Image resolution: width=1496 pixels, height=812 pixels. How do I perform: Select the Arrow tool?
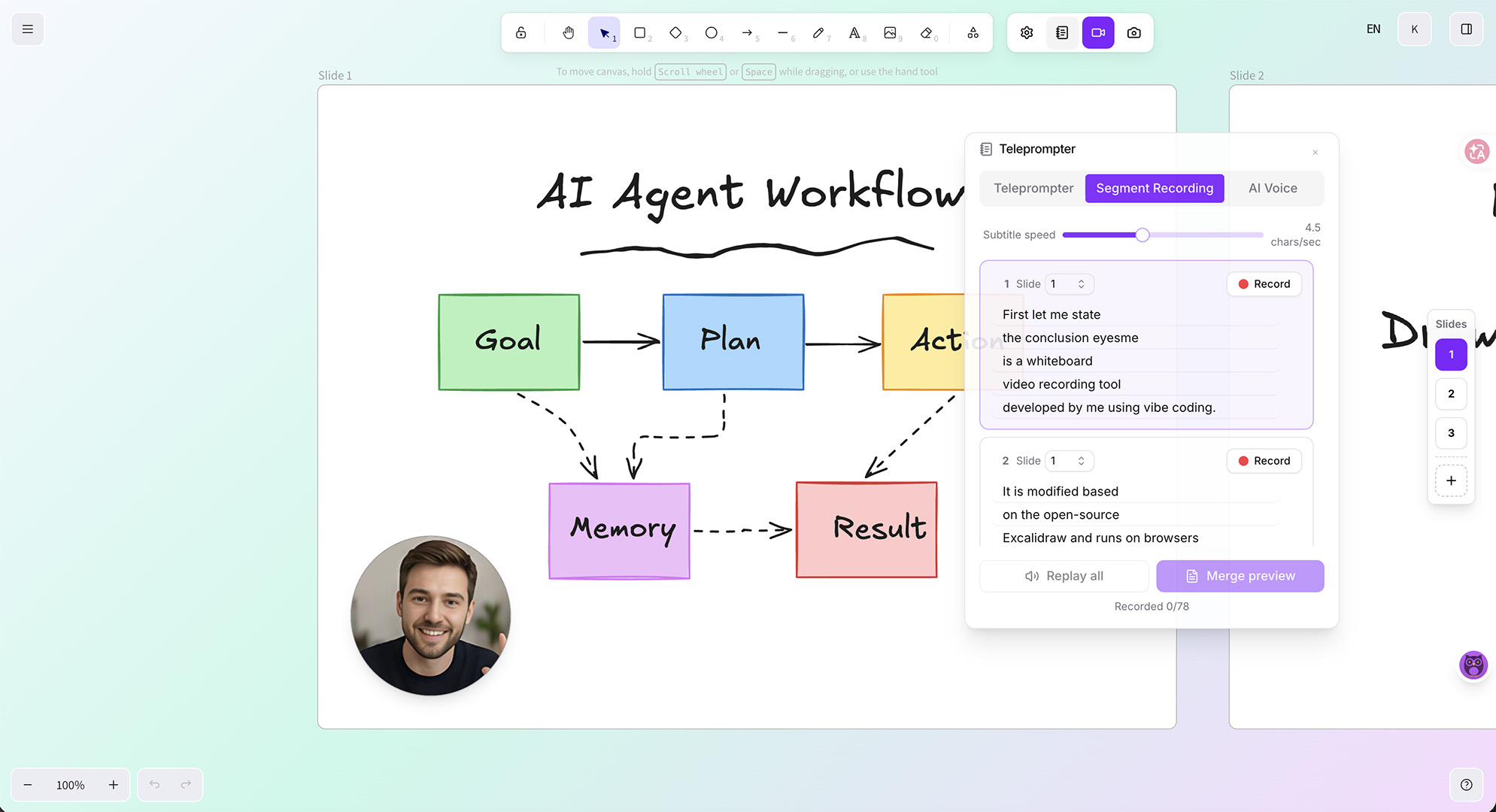point(747,32)
